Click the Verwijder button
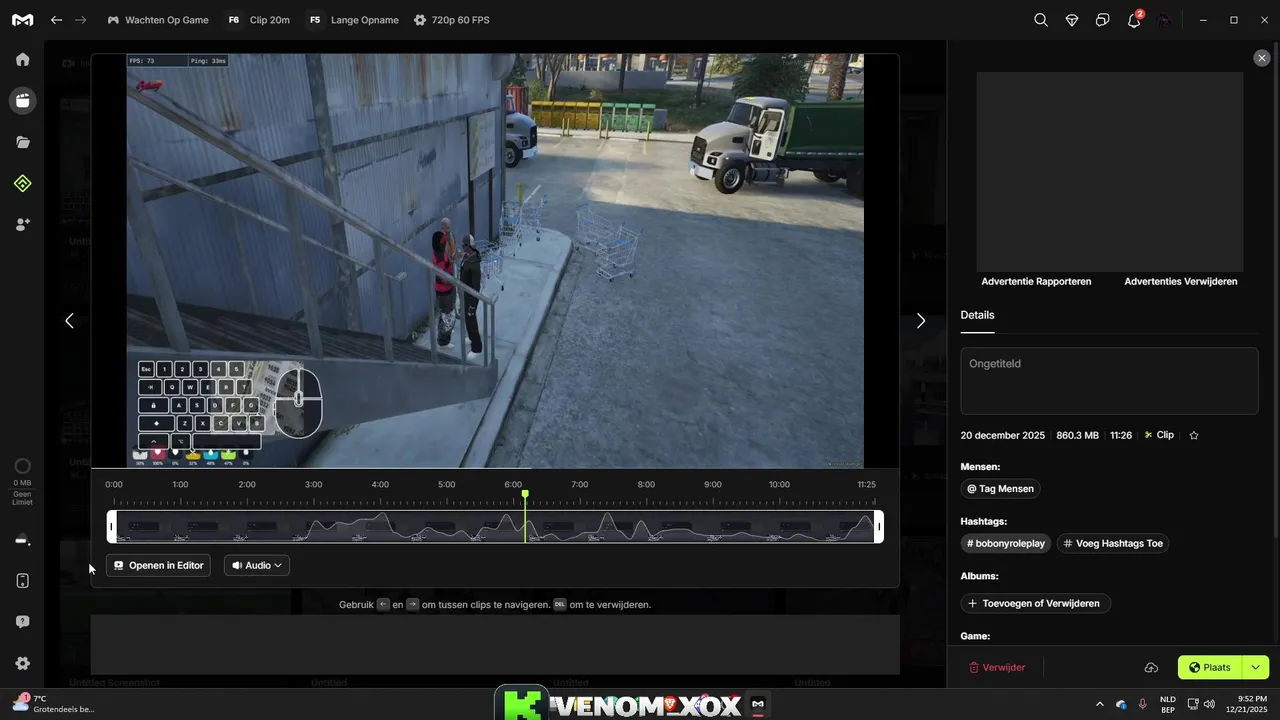Image resolution: width=1280 pixels, height=720 pixels. pyautogui.click(x=997, y=667)
